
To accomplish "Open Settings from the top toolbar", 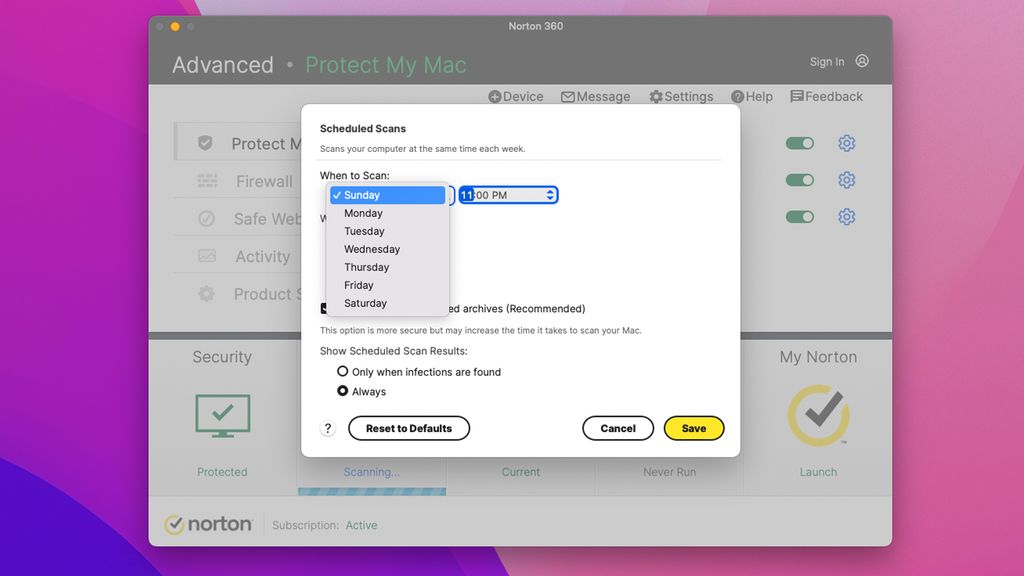I will [681, 96].
